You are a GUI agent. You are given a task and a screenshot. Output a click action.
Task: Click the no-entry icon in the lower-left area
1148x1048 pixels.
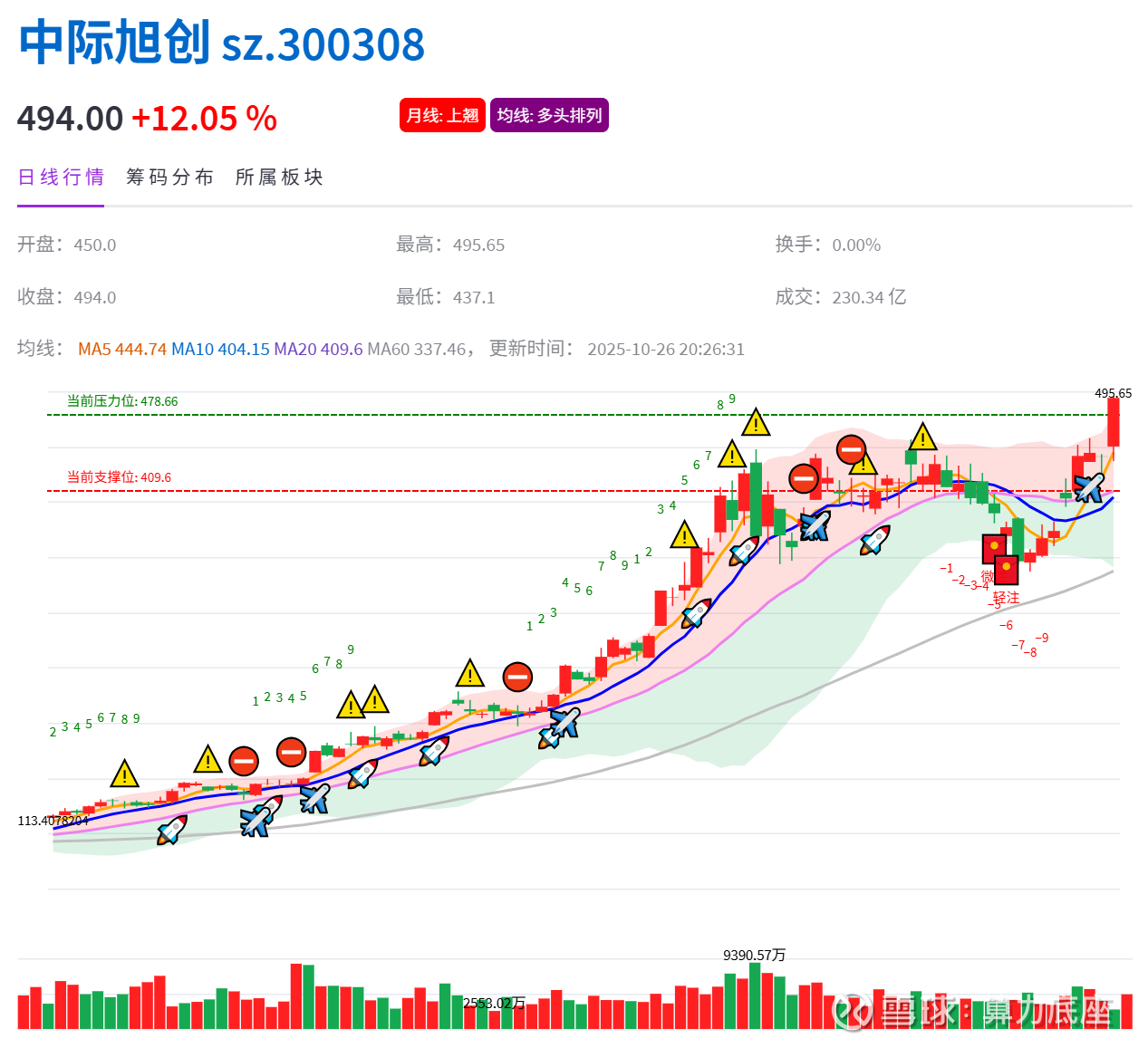(244, 760)
